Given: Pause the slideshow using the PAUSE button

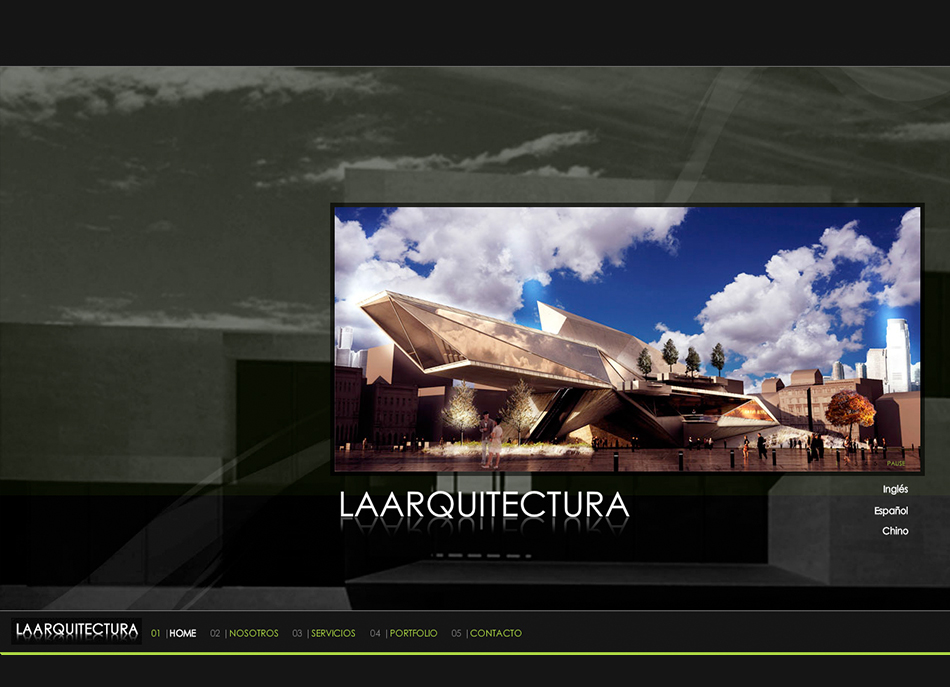Looking at the screenshot, I should [x=895, y=464].
